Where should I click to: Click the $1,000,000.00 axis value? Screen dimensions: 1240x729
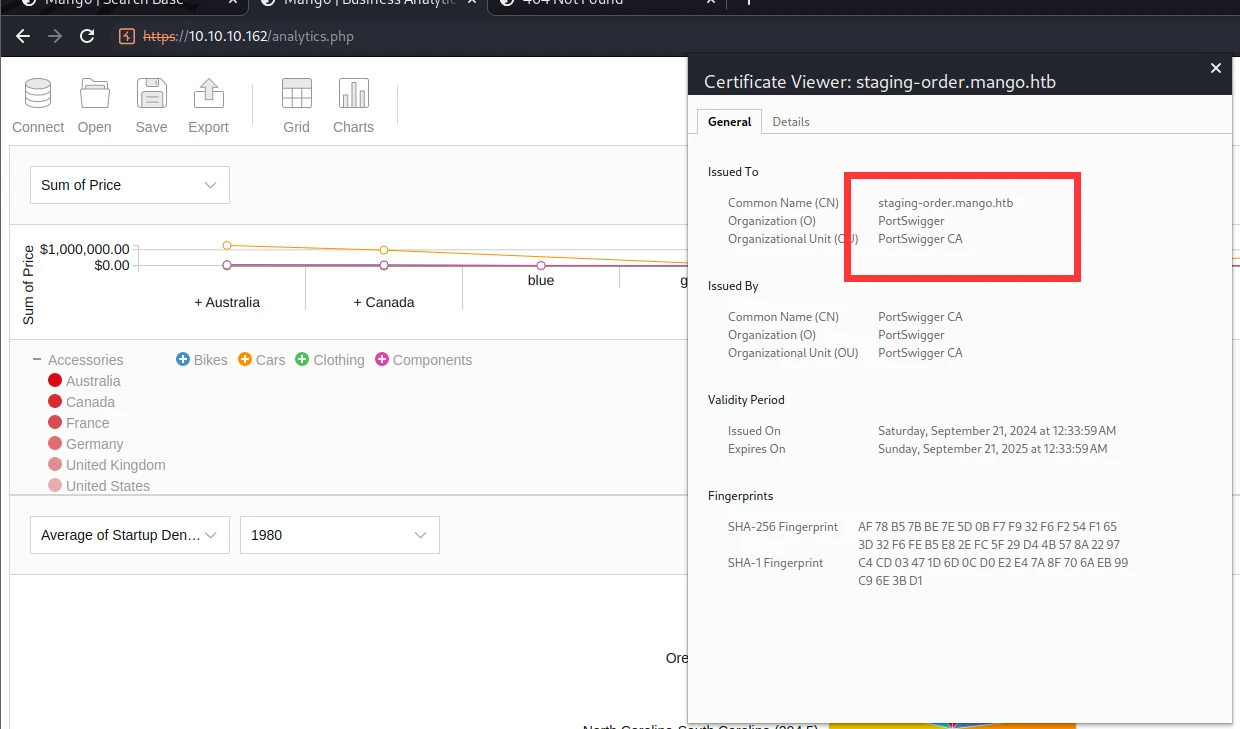point(85,249)
